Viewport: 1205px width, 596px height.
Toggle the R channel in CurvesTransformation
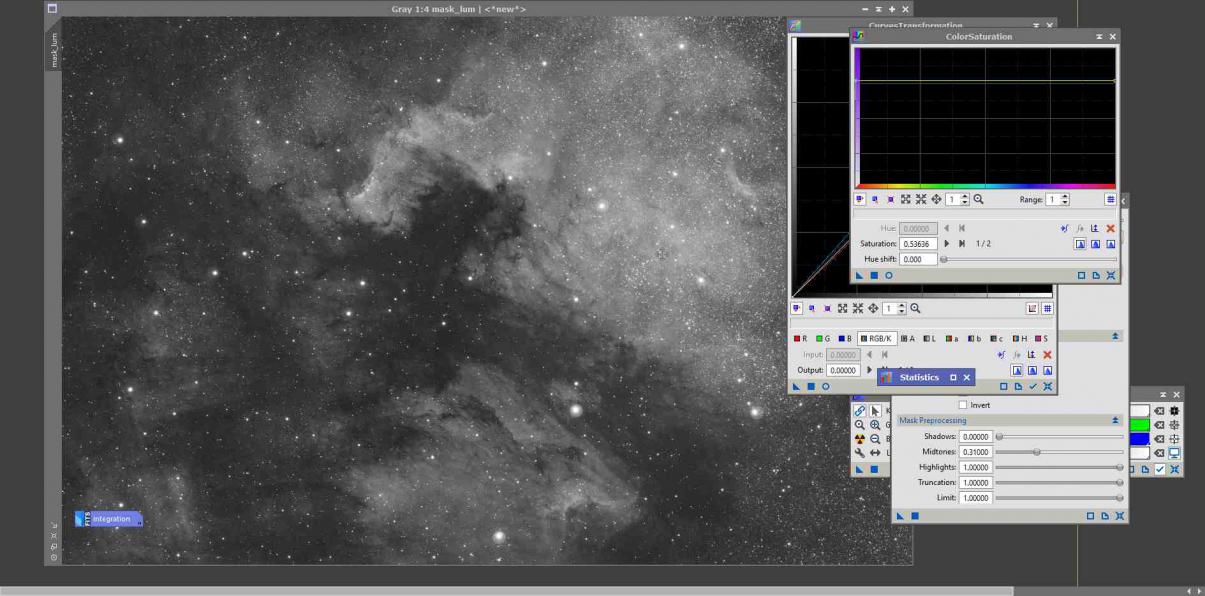(800, 339)
